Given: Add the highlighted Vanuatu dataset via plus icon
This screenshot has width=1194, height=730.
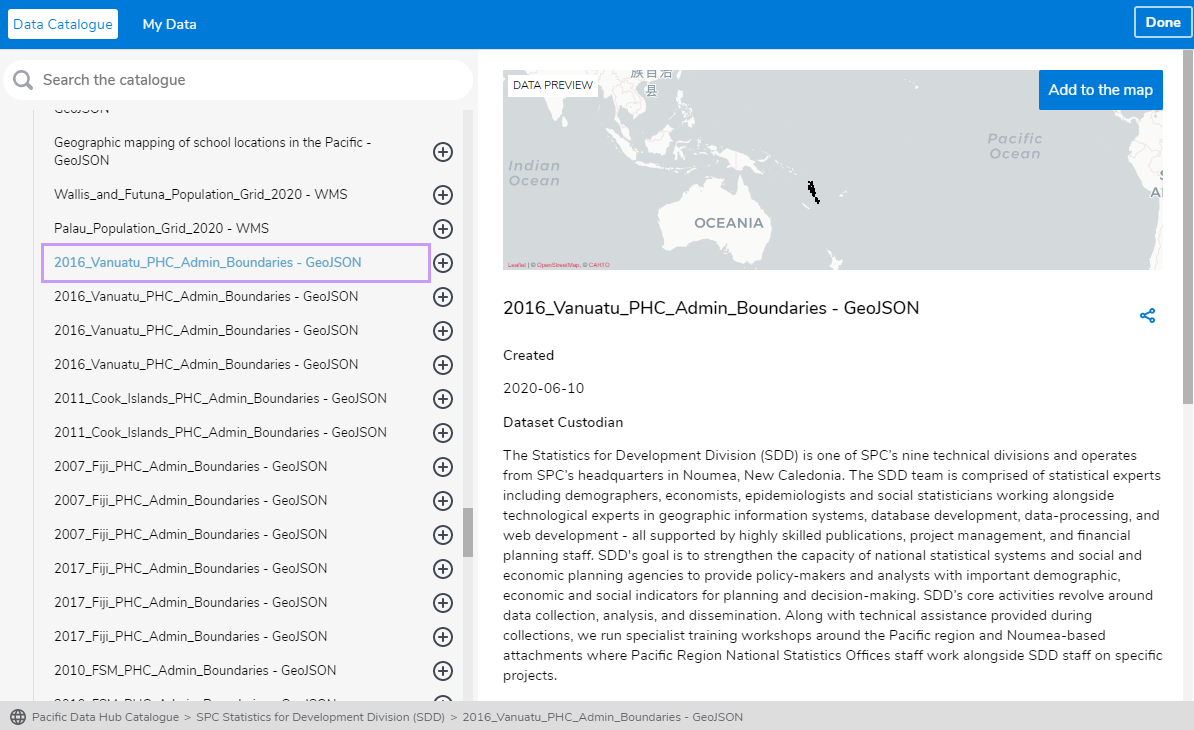Looking at the screenshot, I should 443,263.
